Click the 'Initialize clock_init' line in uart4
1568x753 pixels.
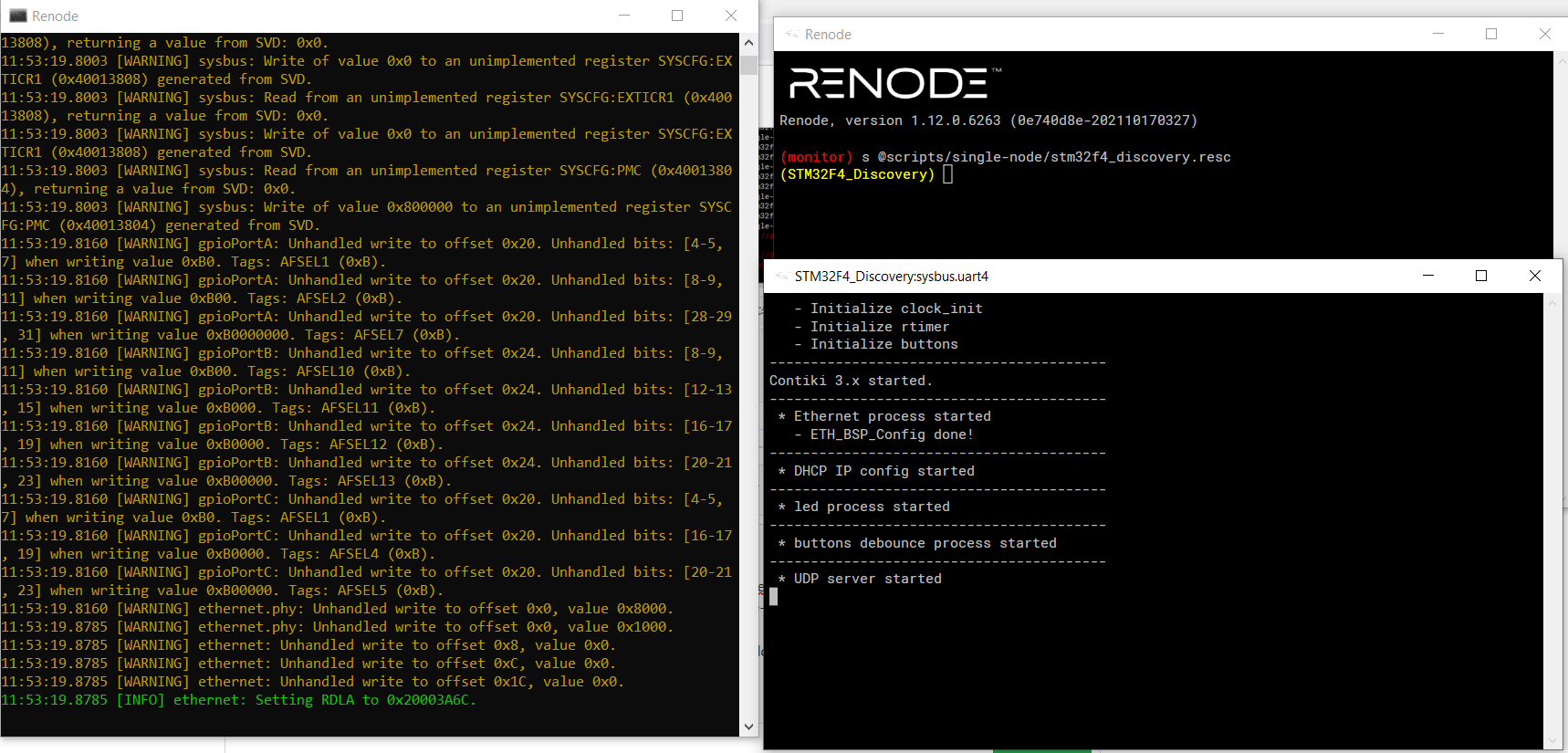[888, 309]
